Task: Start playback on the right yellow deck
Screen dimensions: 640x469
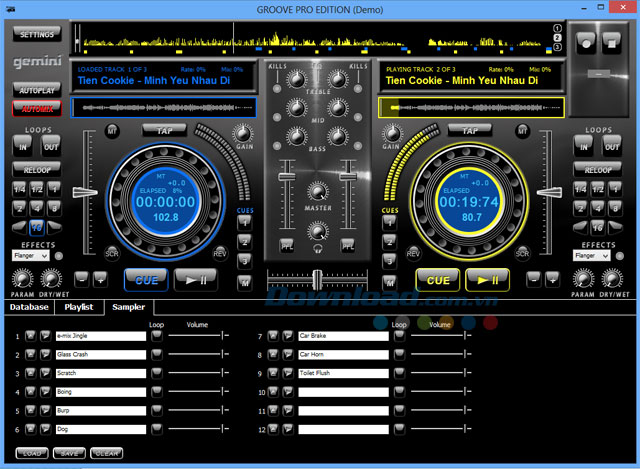Action: 487,280
